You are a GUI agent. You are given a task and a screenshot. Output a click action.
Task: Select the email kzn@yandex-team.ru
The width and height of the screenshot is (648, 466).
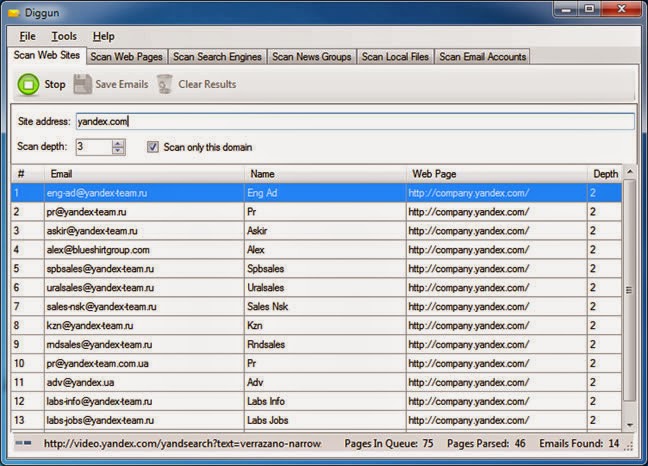click(x=90, y=326)
